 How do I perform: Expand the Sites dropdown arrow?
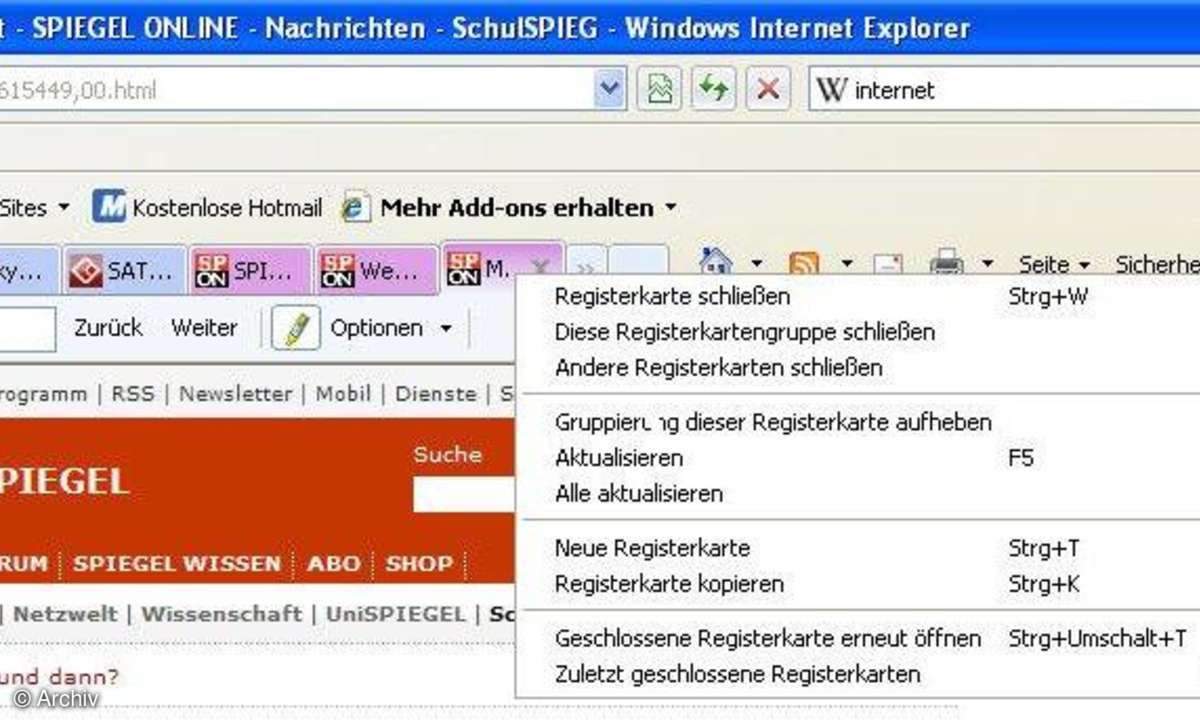[64, 208]
